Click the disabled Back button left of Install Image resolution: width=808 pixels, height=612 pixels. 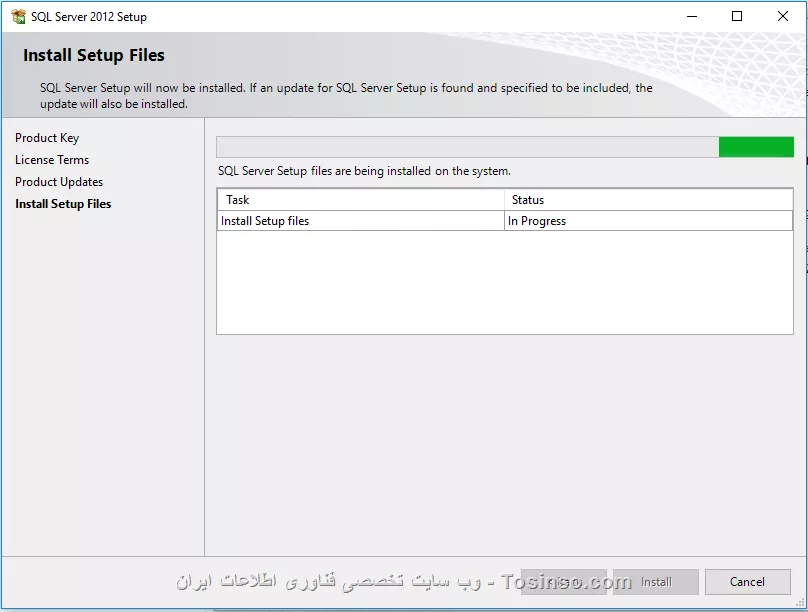[x=564, y=582]
